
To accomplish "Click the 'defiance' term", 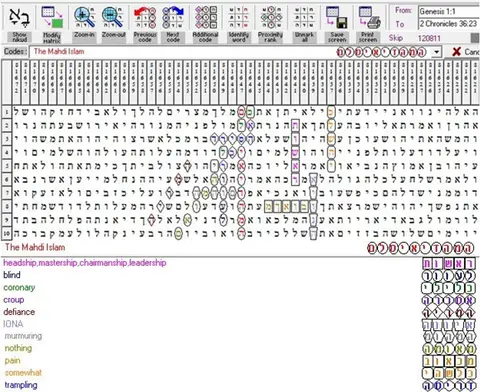I will click(19, 312).
